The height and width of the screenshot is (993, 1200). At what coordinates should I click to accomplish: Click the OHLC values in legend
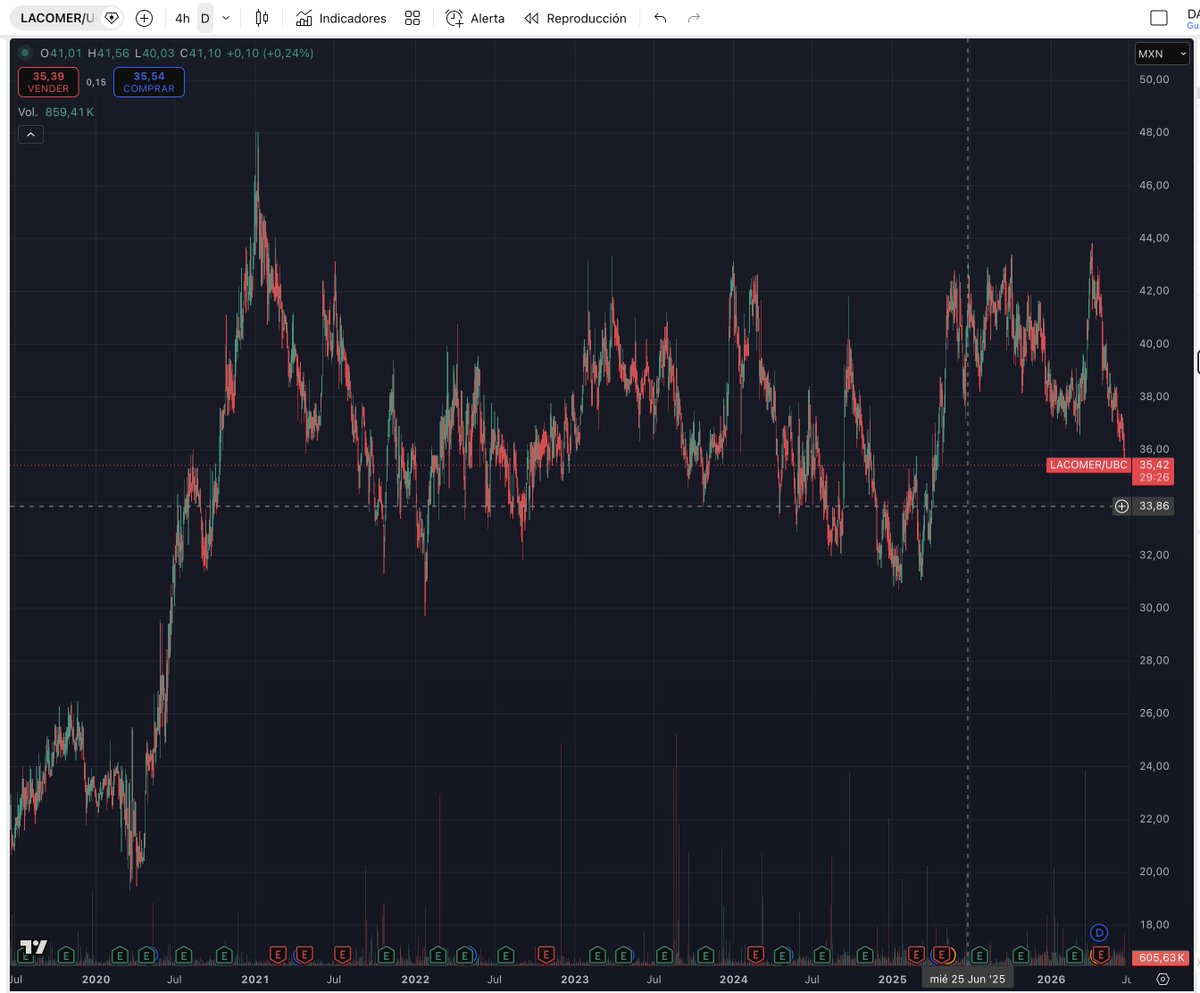coord(177,53)
